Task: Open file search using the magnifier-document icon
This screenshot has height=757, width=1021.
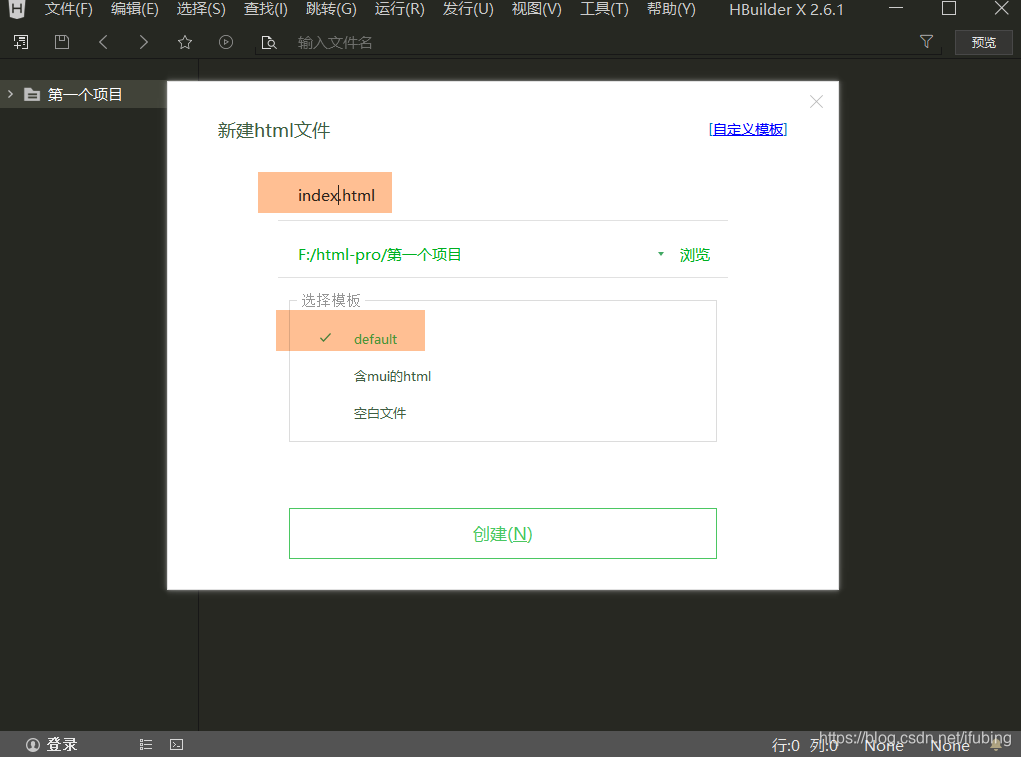Action: tap(268, 42)
